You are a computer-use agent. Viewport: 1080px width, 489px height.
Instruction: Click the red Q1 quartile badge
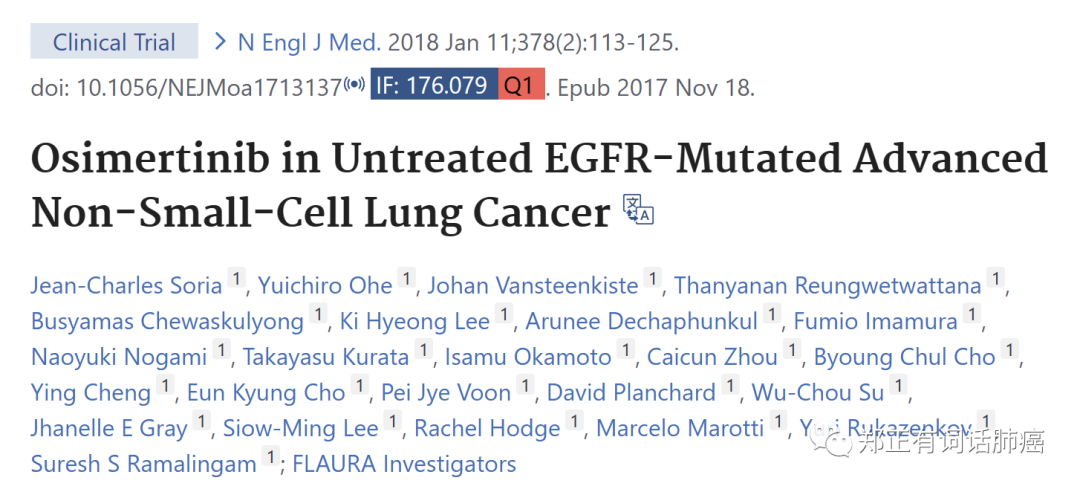521,85
